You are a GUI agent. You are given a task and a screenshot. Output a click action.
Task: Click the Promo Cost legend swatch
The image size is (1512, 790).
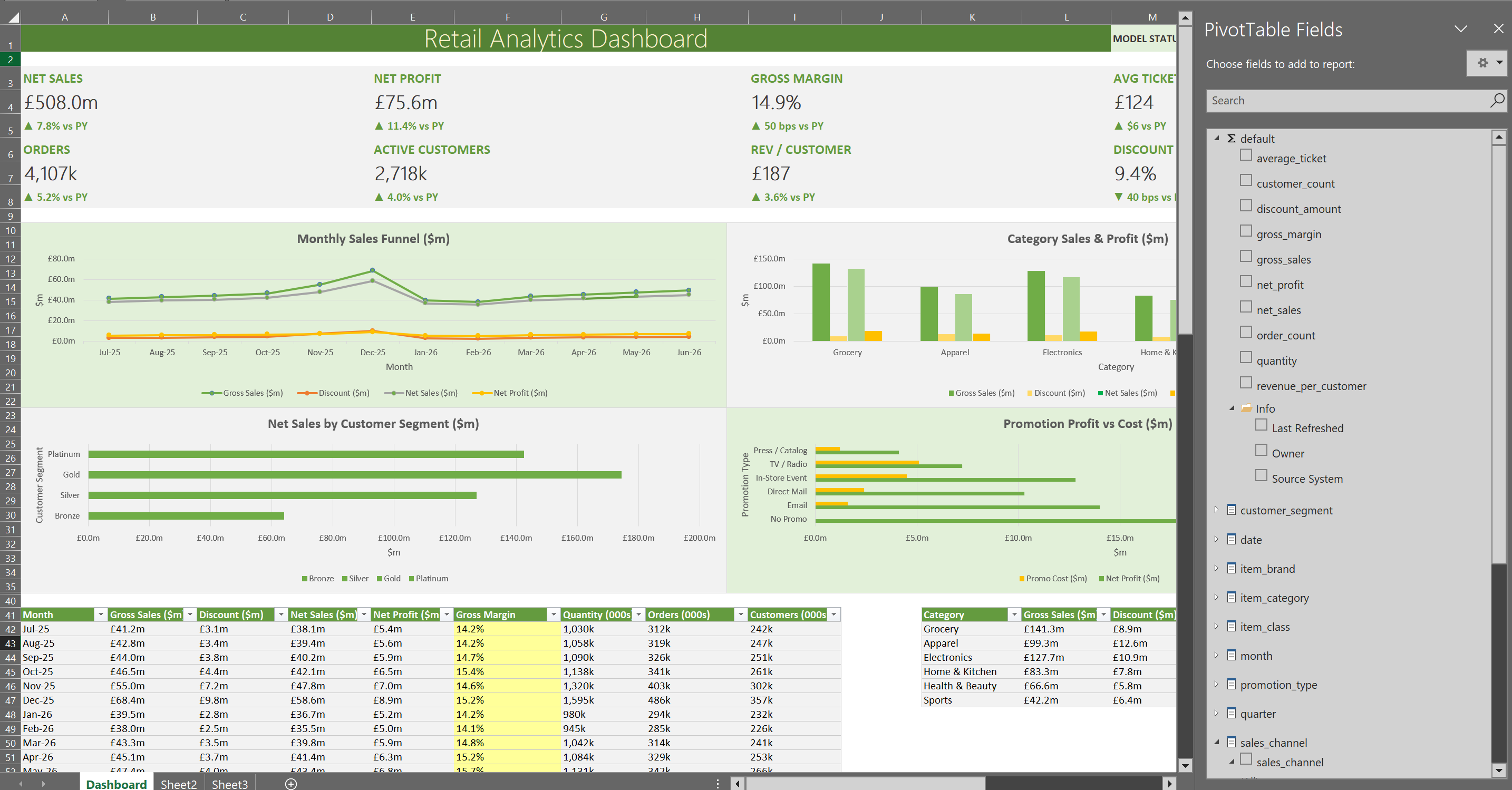(1022, 579)
